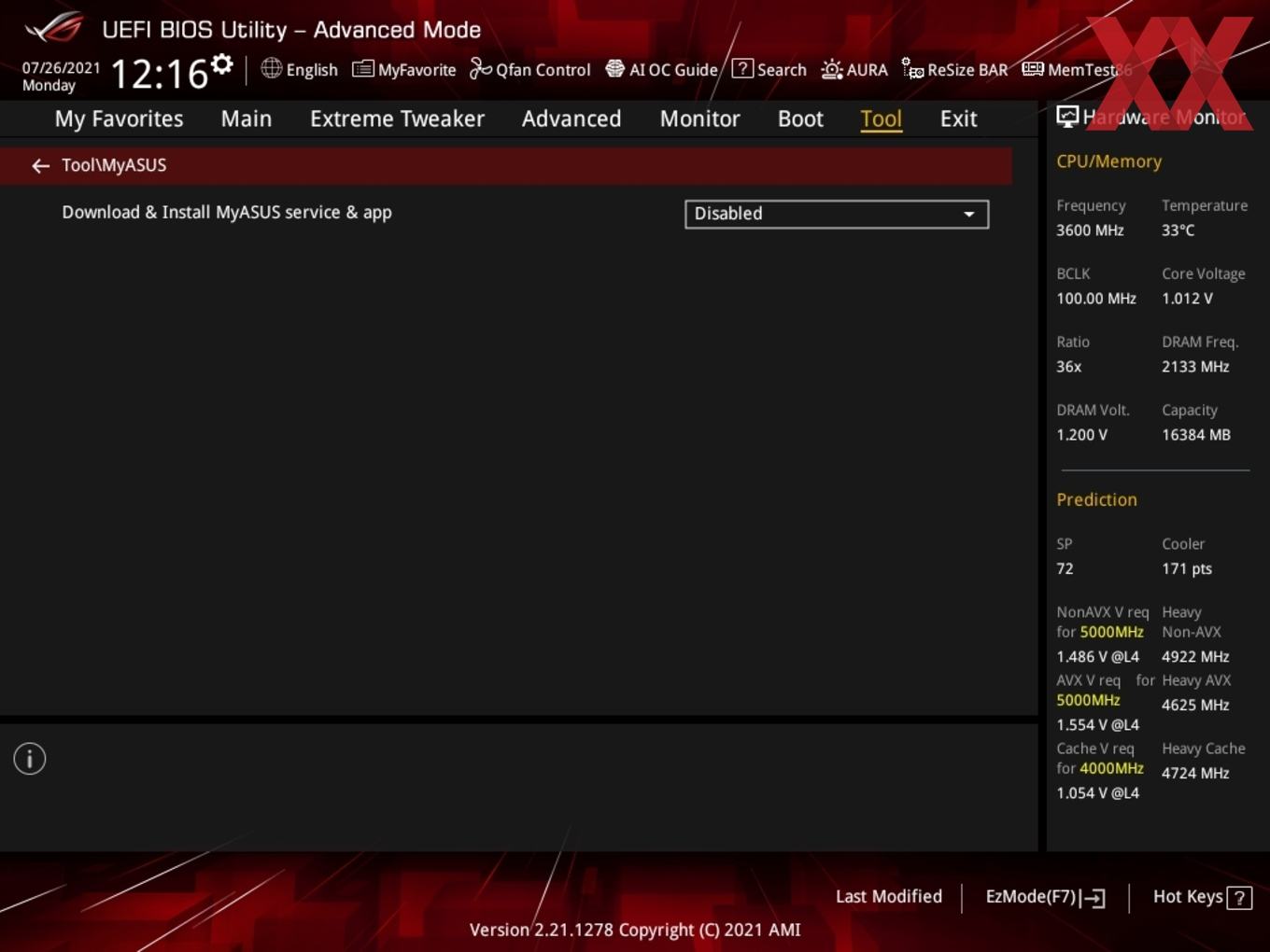This screenshot has height=952, width=1270.
Task: Switch to the Main tab
Action: coord(247,119)
